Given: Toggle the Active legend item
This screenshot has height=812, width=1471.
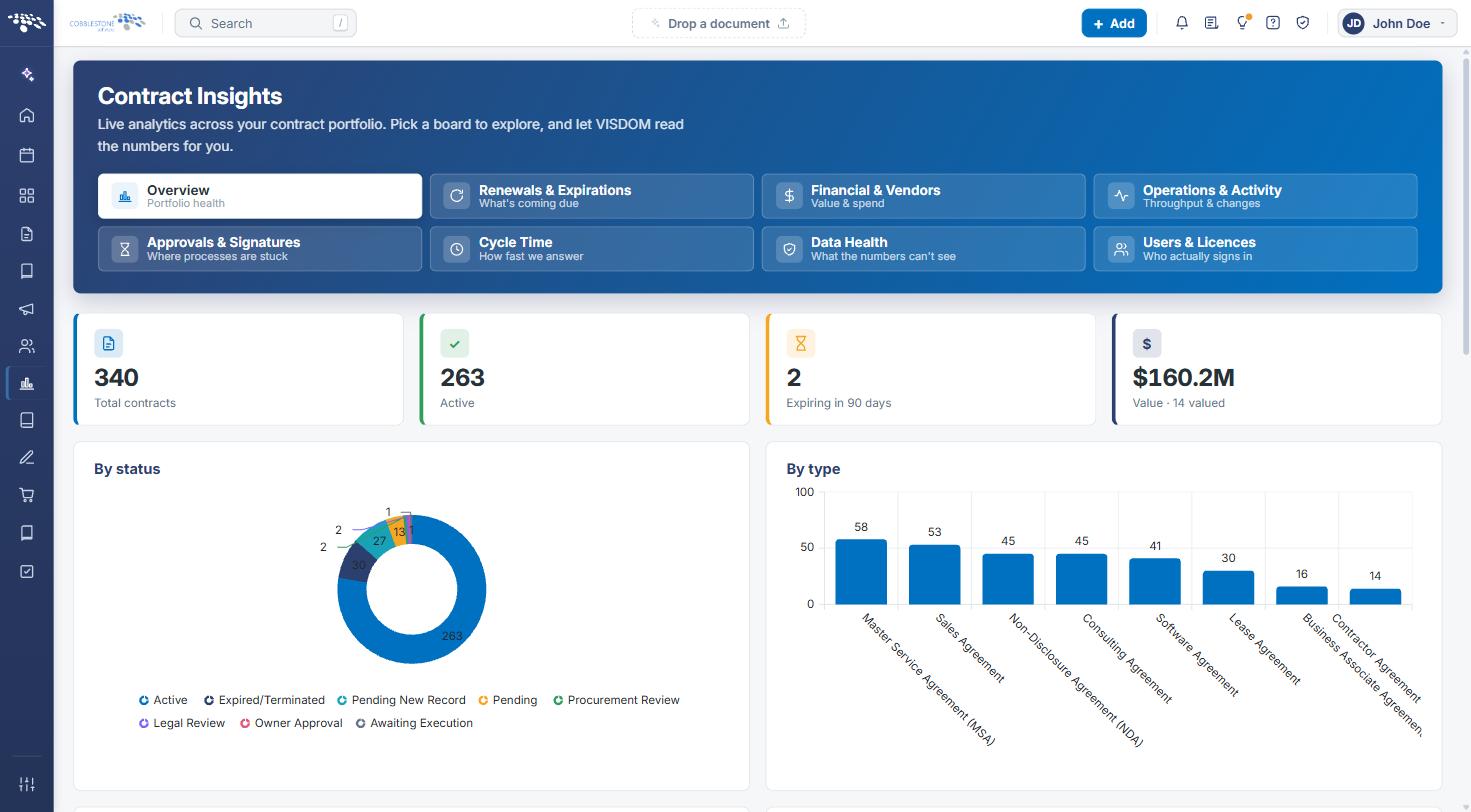Looking at the screenshot, I should (163, 700).
